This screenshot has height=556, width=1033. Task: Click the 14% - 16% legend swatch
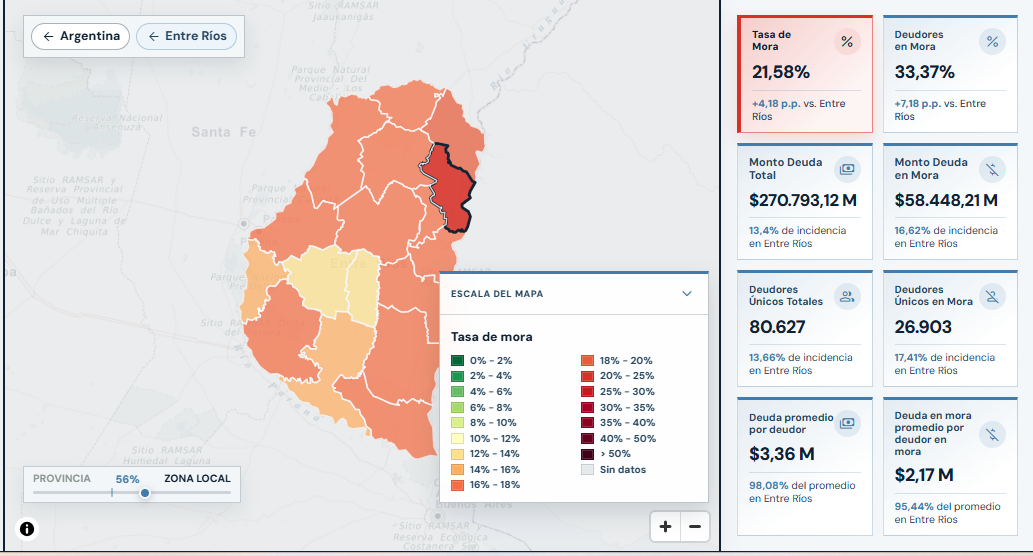457,469
